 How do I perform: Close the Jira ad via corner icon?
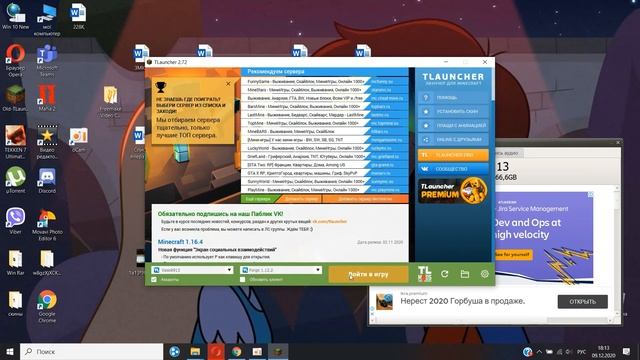click(x=590, y=195)
